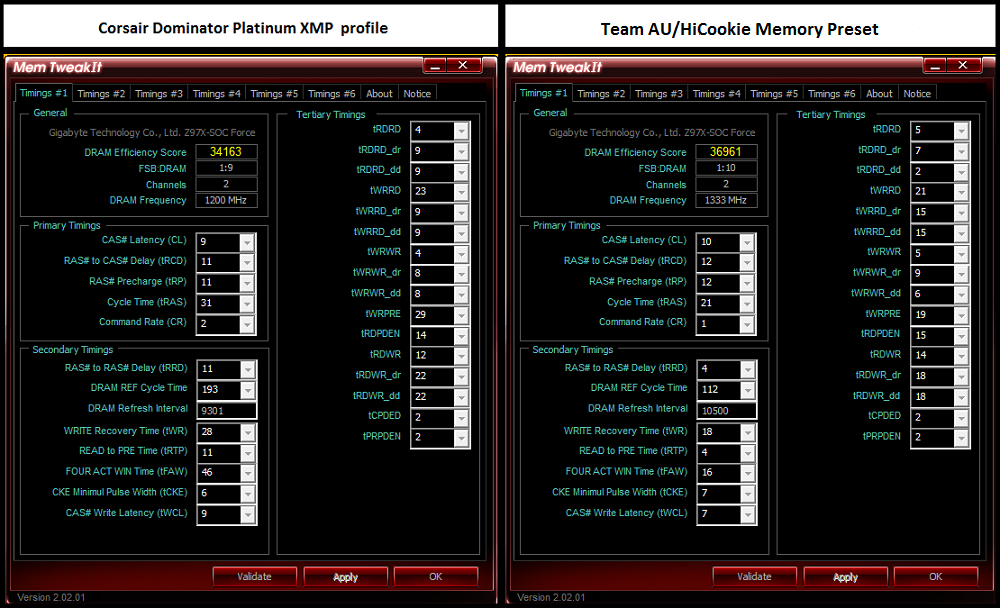Click OK button in Corsair window
1000x608 pixels.
pos(436,577)
